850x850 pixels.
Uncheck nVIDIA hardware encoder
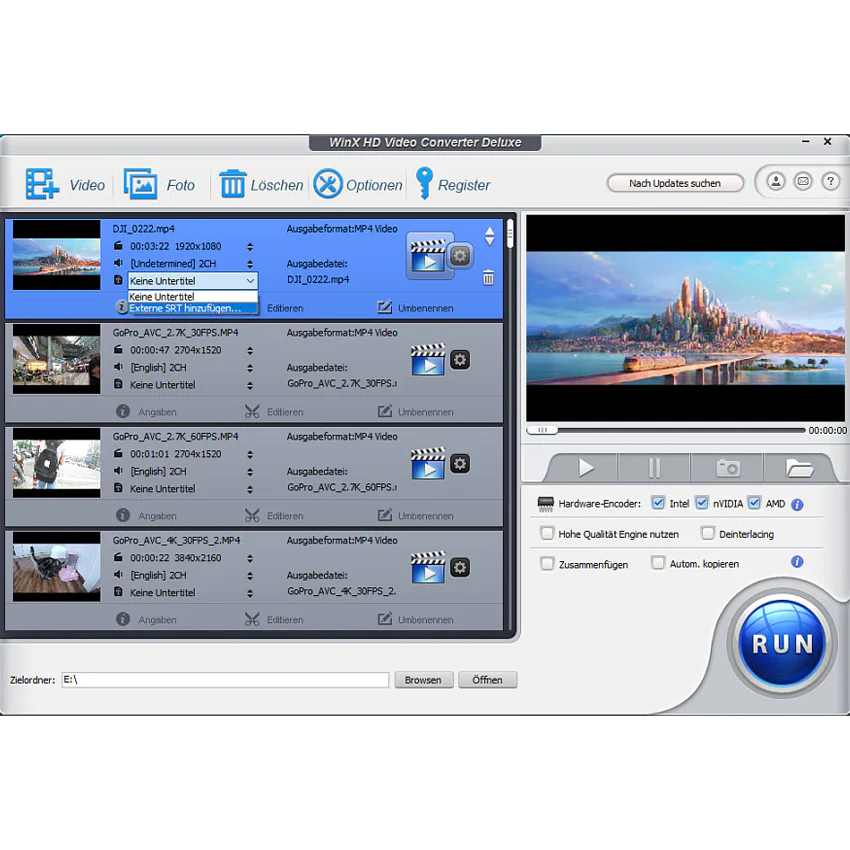click(x=701, y=503)
